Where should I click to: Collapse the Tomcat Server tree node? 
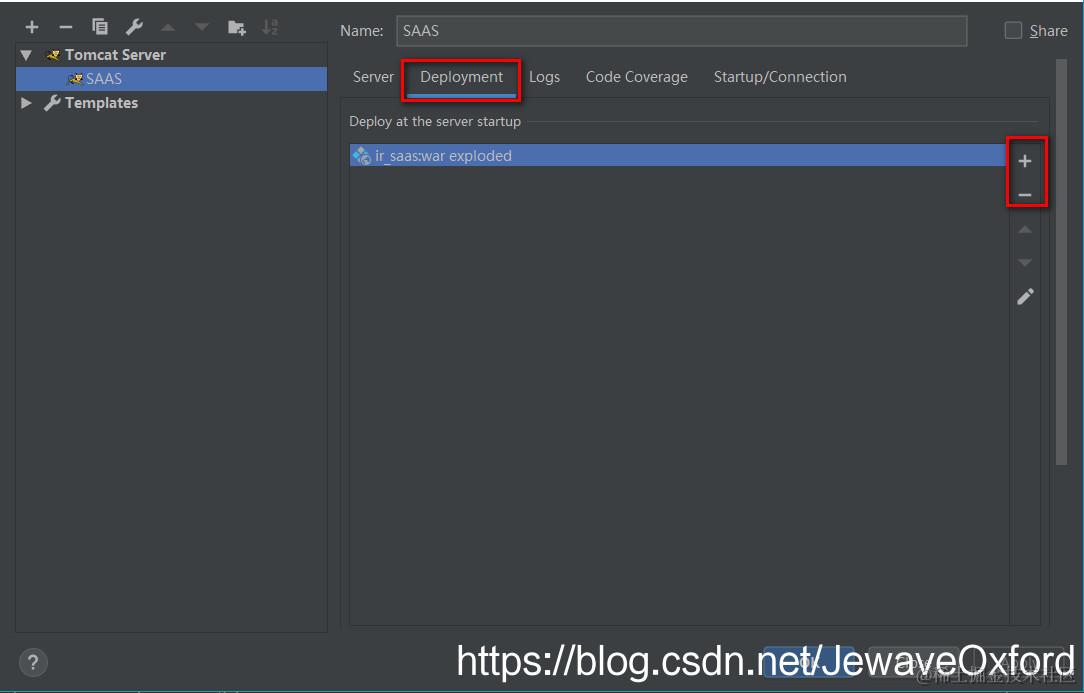(x=26, y=55)
